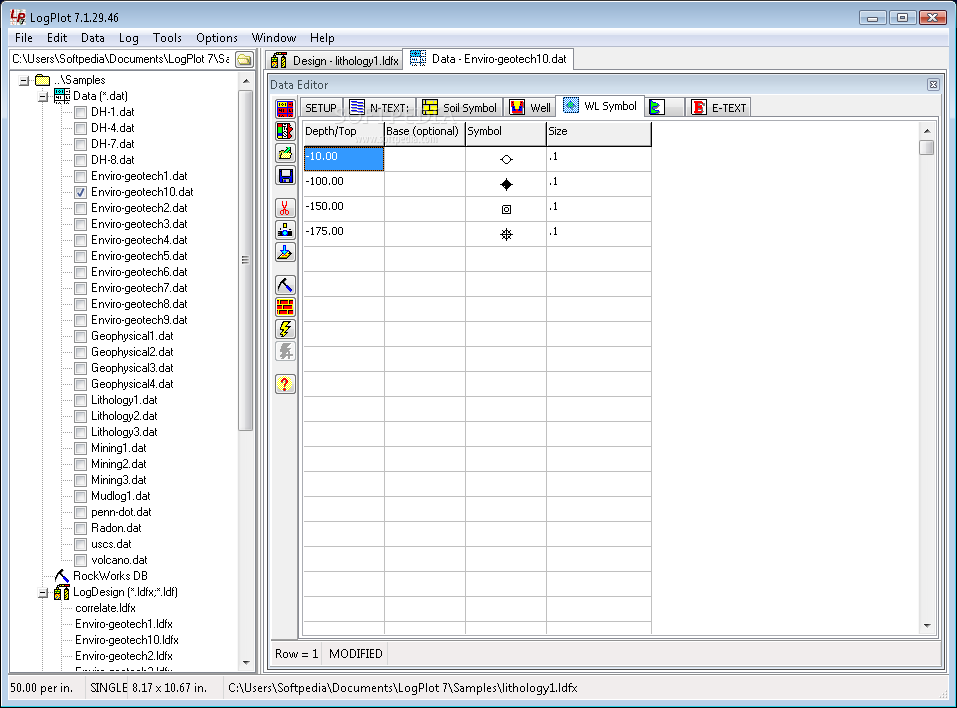Screen dimensions: 957x708
Task: Switch to the N-TEXT tab
Action: (380, 108)
